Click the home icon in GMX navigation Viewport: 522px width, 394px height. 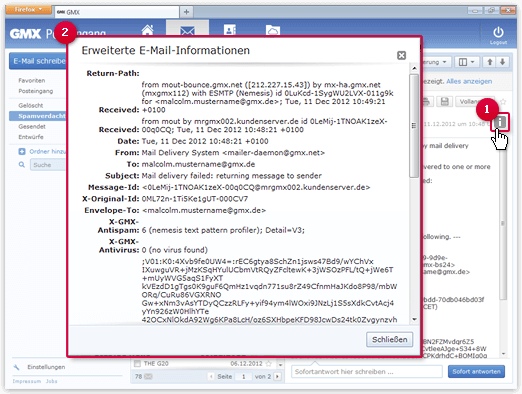point(147,30)
